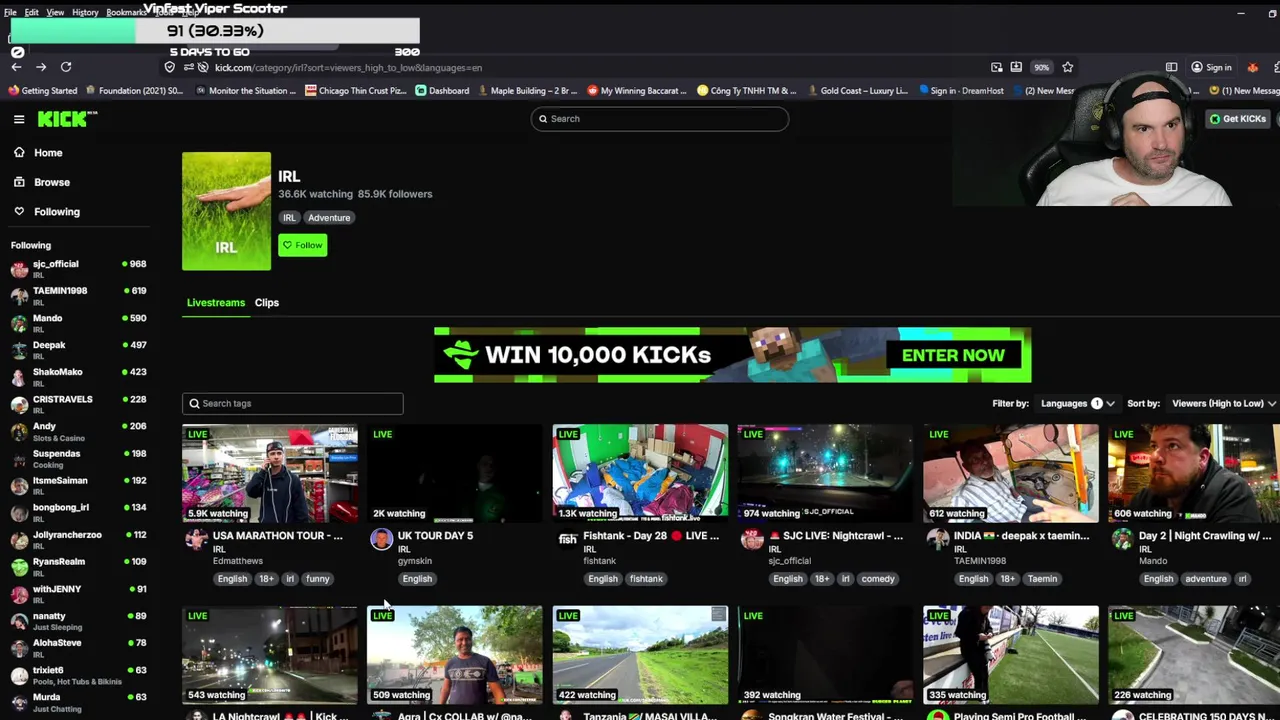Go back with browser back arrow

16,67
